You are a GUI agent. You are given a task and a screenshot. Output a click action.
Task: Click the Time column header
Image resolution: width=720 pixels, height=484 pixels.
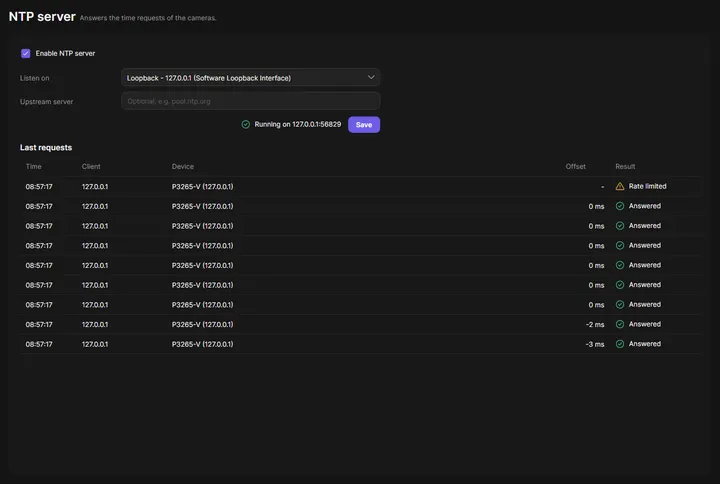(x=34, y=166)
